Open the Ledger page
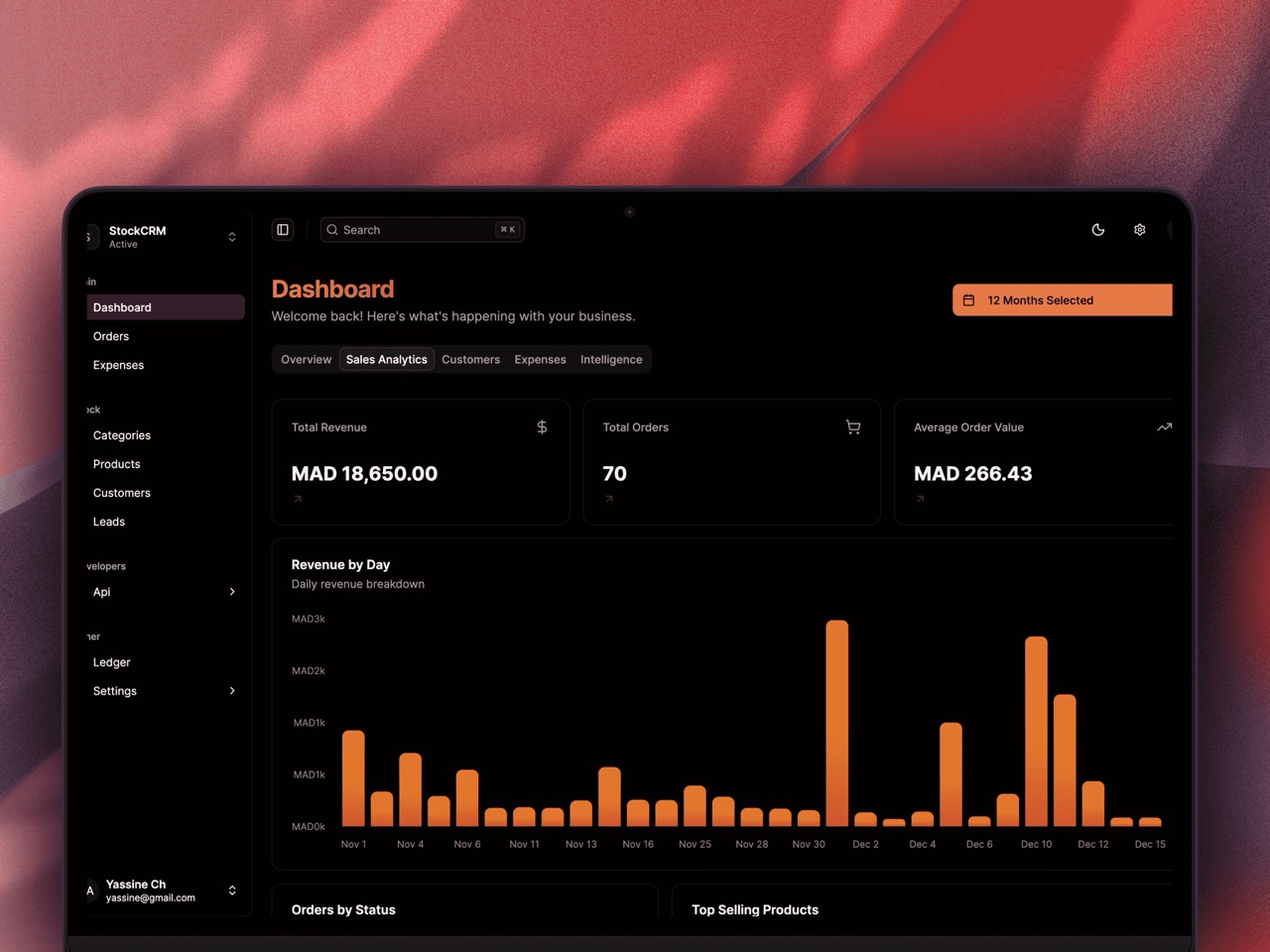 click(112, 662)
